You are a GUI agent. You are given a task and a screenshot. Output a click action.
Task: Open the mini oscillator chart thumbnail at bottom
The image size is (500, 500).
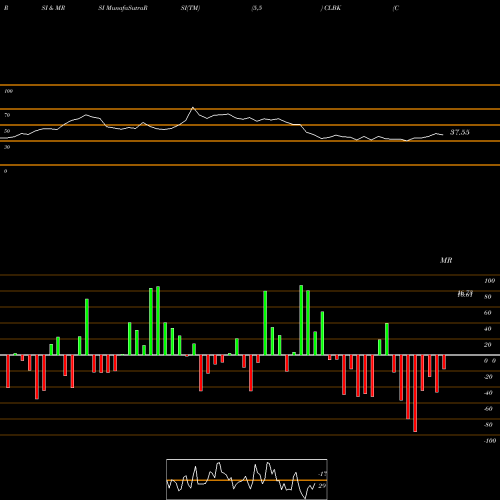247,479
